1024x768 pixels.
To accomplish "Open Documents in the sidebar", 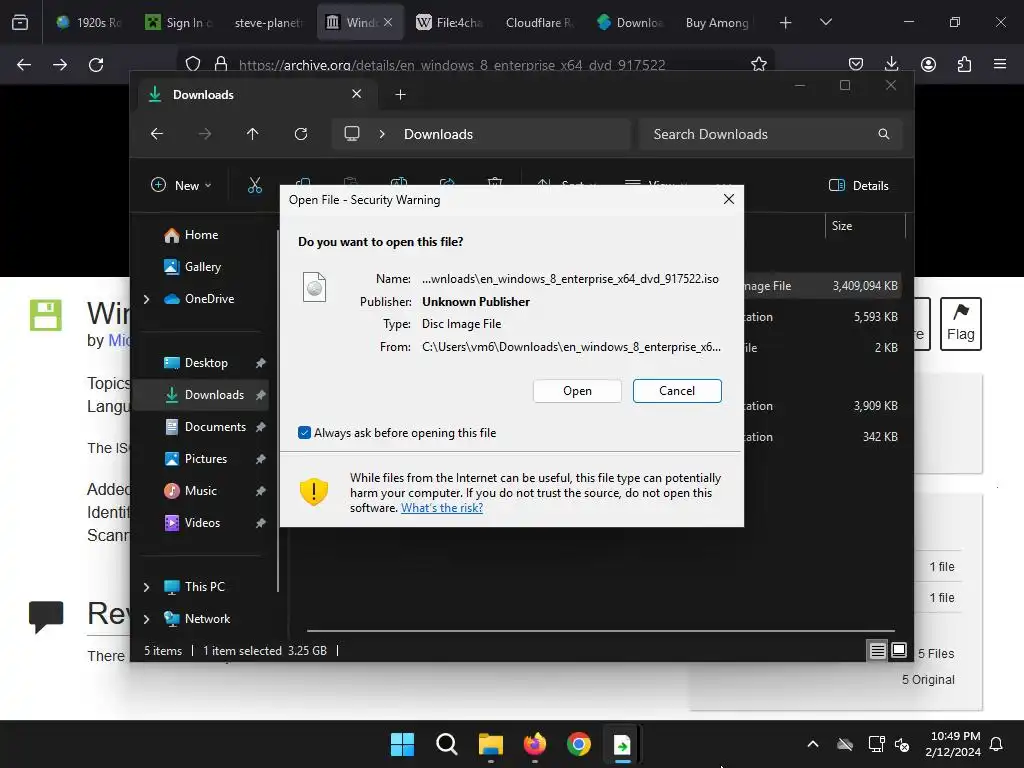I will [x=215, y=426].
